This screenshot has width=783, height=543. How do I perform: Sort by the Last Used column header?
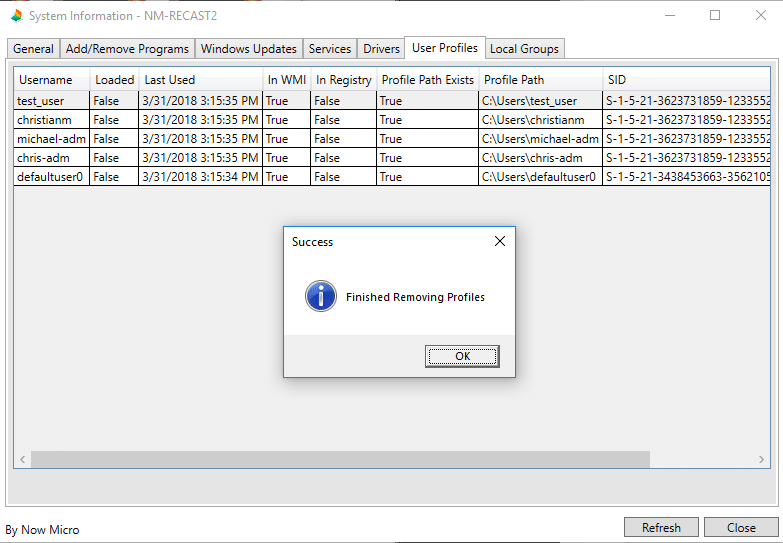pyautogui.click(x=170, y=80)
